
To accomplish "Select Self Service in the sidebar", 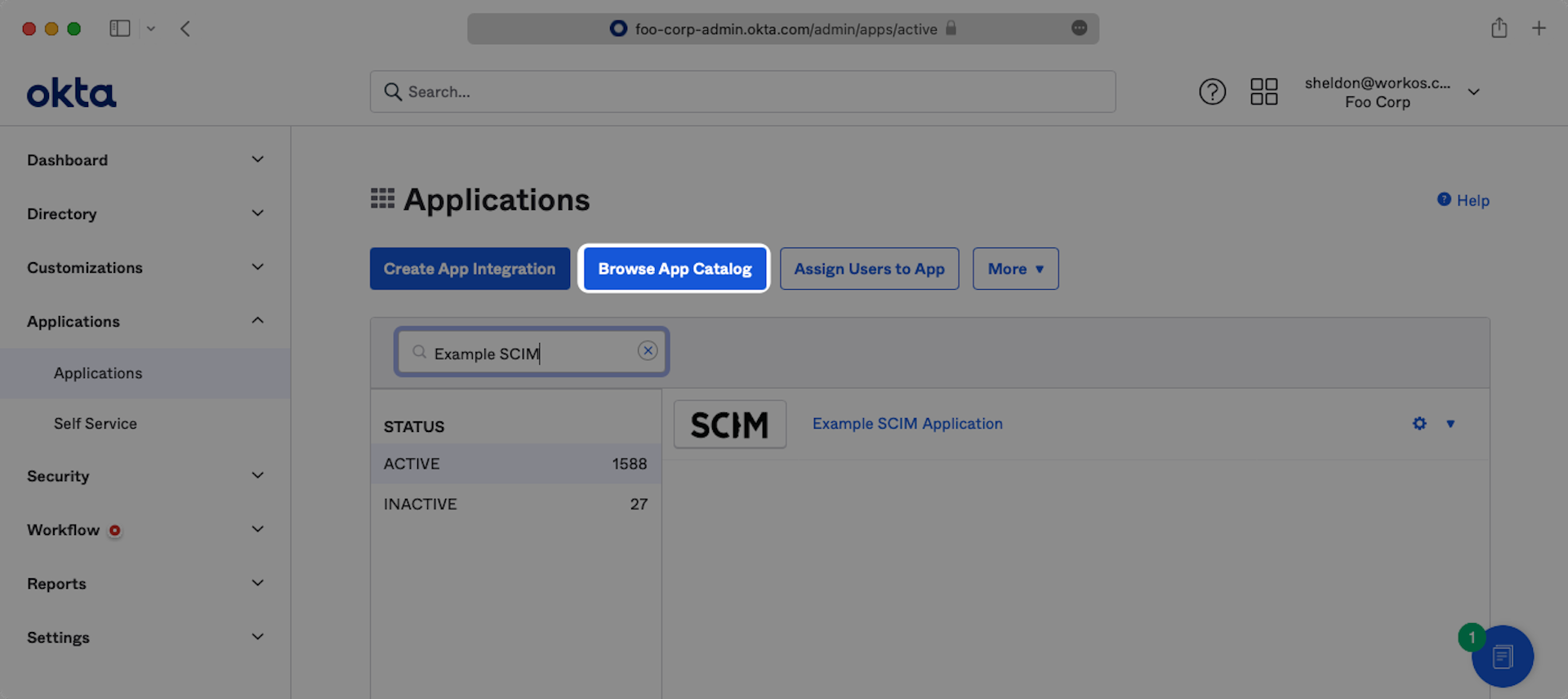I will click(96, 424).
